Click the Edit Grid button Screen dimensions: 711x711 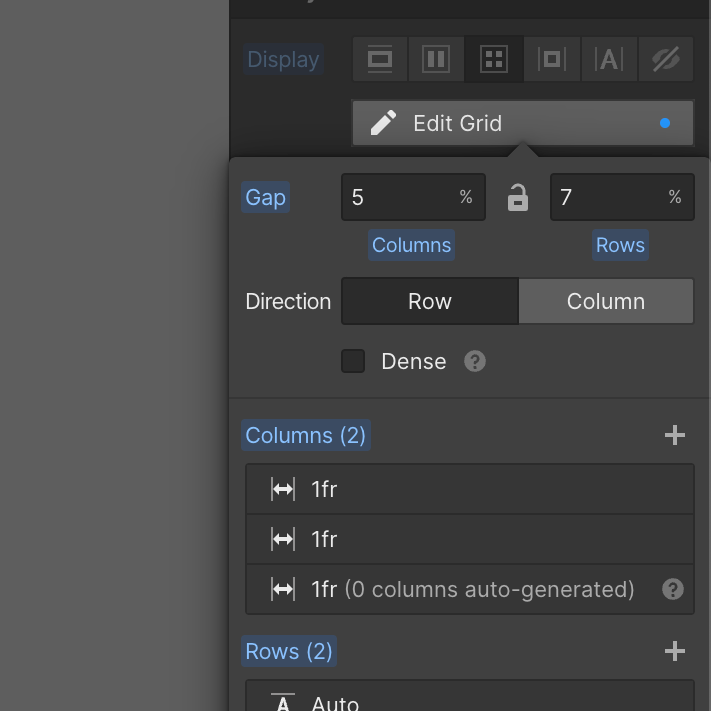pyautogui.click(x=523, y=123)
